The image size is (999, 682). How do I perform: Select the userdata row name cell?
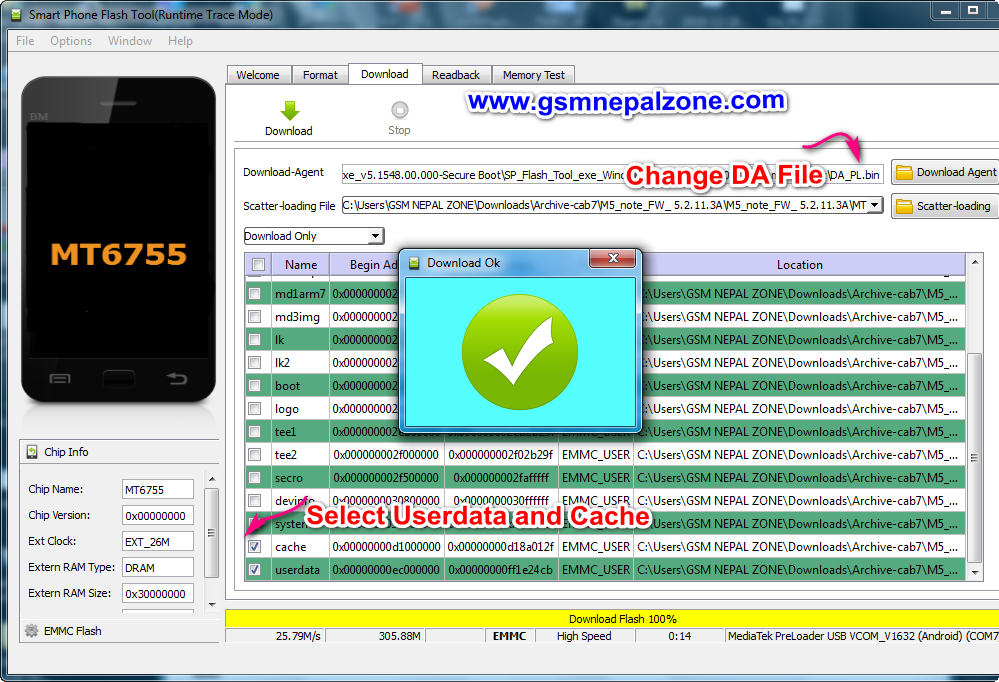301,569
